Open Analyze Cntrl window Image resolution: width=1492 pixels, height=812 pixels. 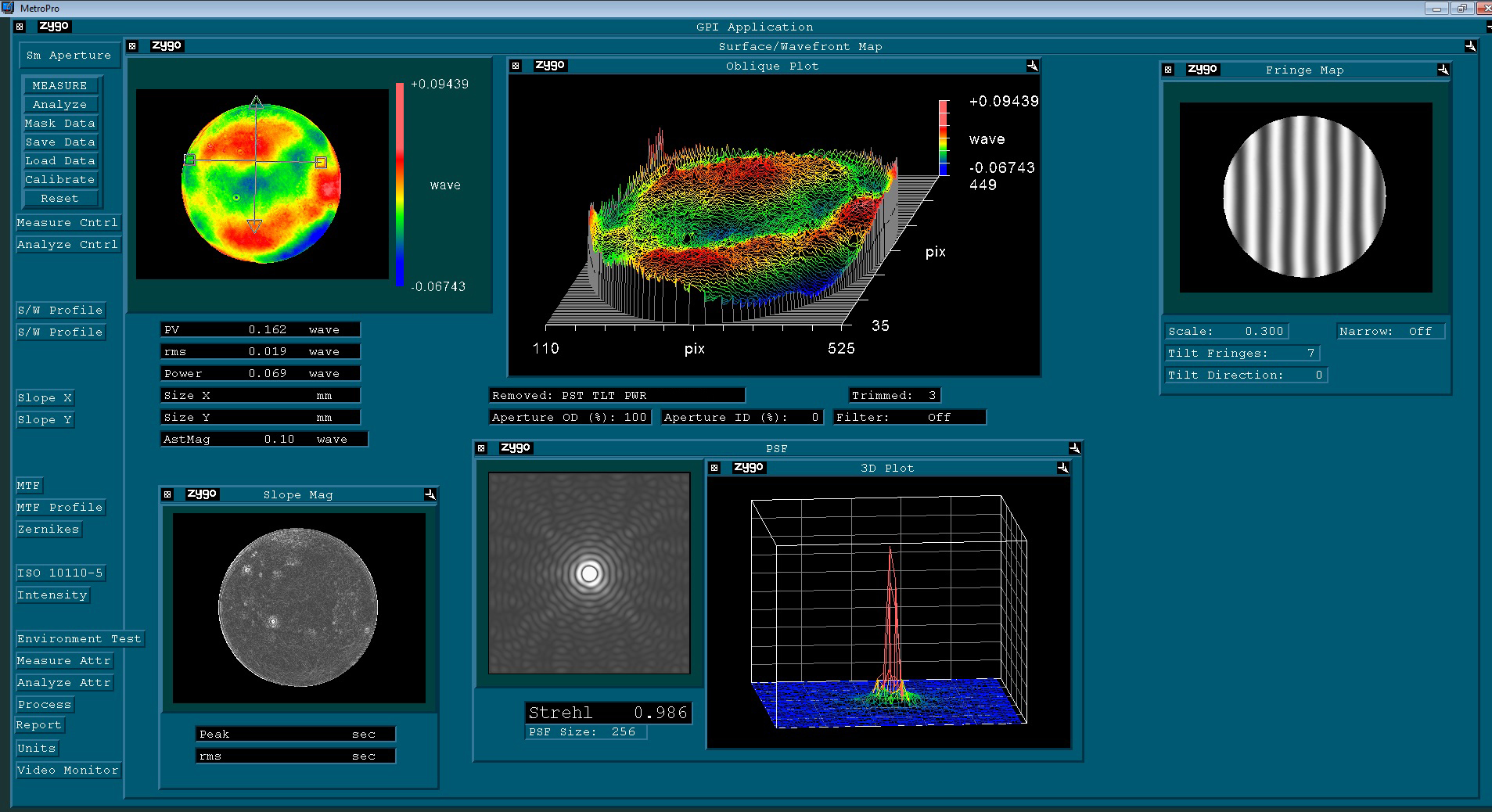pyautogui.click(x=67, y=244)
